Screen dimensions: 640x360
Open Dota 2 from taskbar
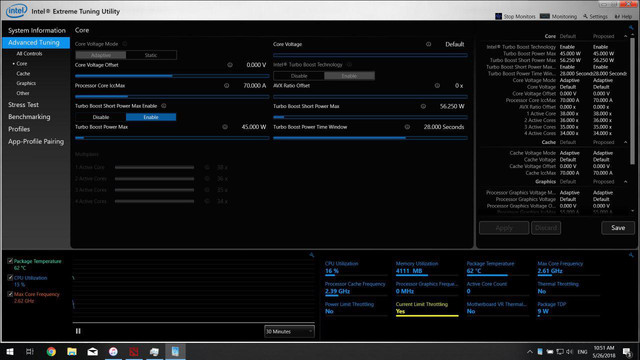[x=134, y=351]
